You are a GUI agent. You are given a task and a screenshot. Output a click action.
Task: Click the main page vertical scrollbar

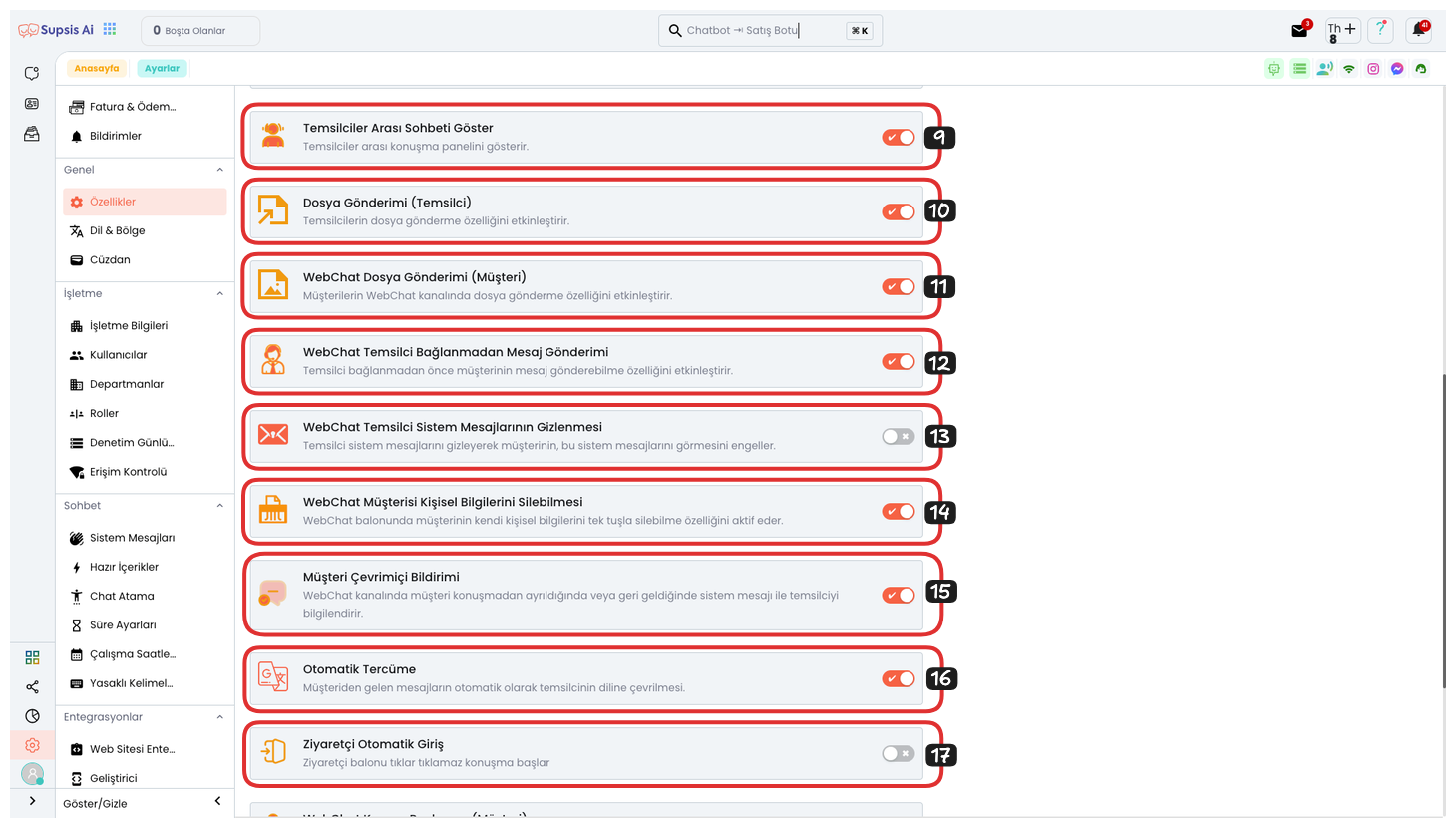[1443, 532]
